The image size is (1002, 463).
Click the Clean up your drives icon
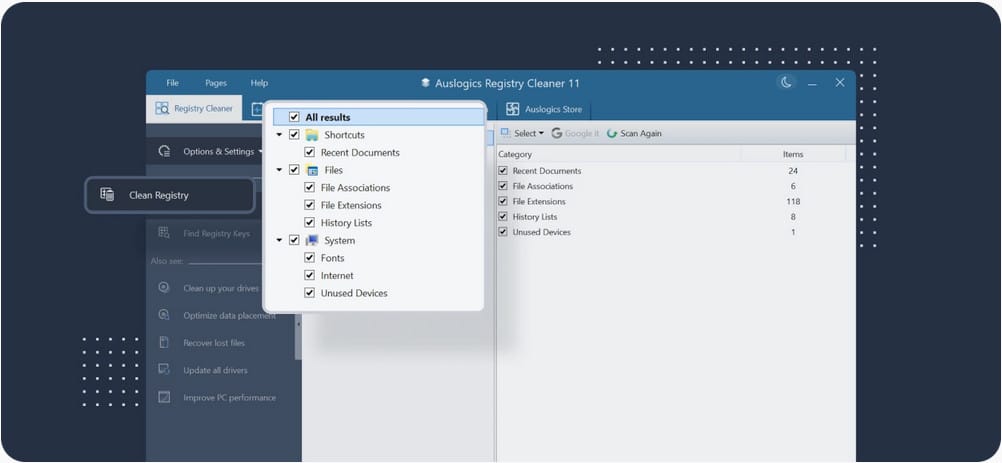click(164, 287)
